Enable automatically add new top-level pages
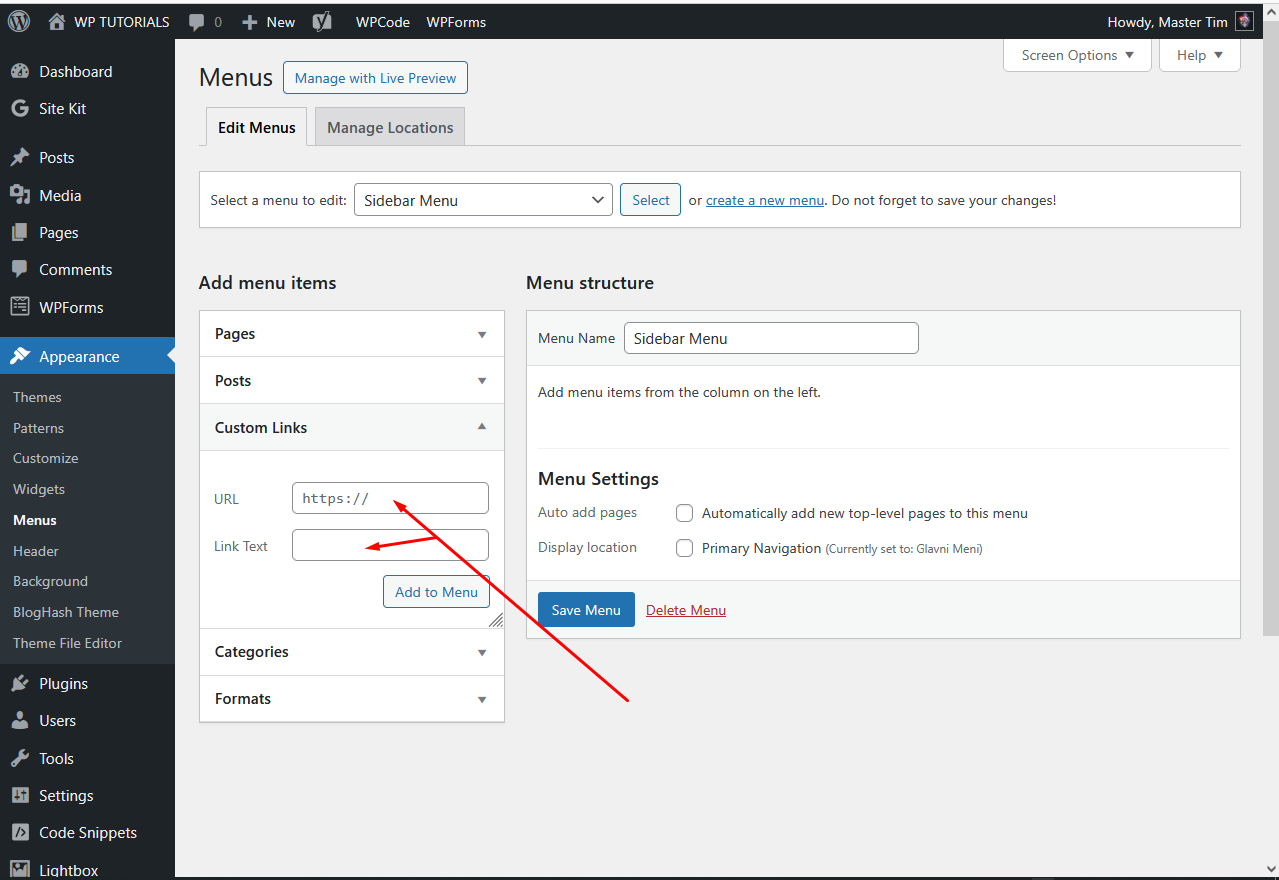The width and height of the screenshot is (1279, 880). pyautogui.click(x=685, y=514)
